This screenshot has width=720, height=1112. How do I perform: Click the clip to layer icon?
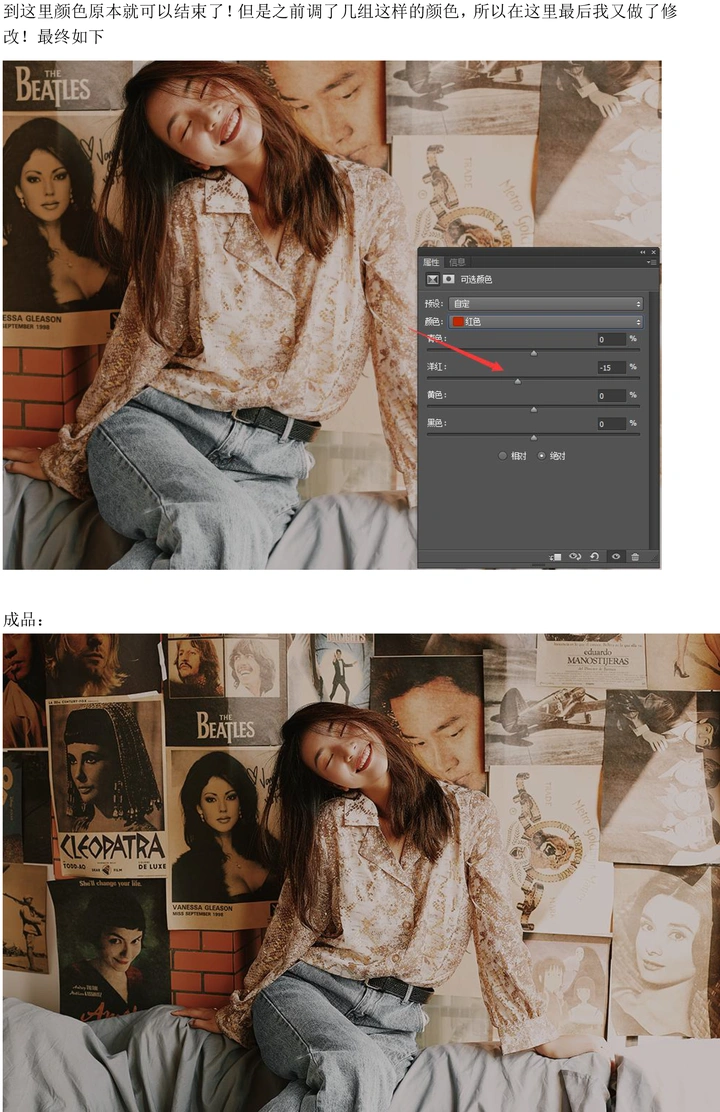coord(555,557)
